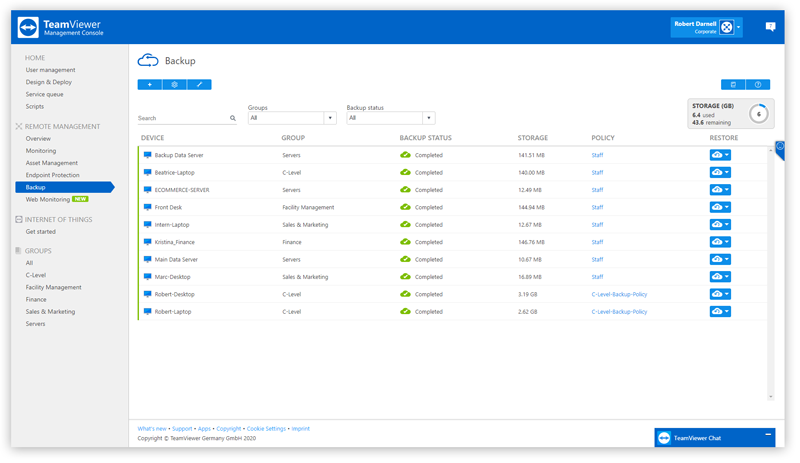Image resolution: width=800 pixels, height=463 pixels.
Task: Open restore menu for Kristina_Finance
Action: pyautogui.click(x=720, y=242)
